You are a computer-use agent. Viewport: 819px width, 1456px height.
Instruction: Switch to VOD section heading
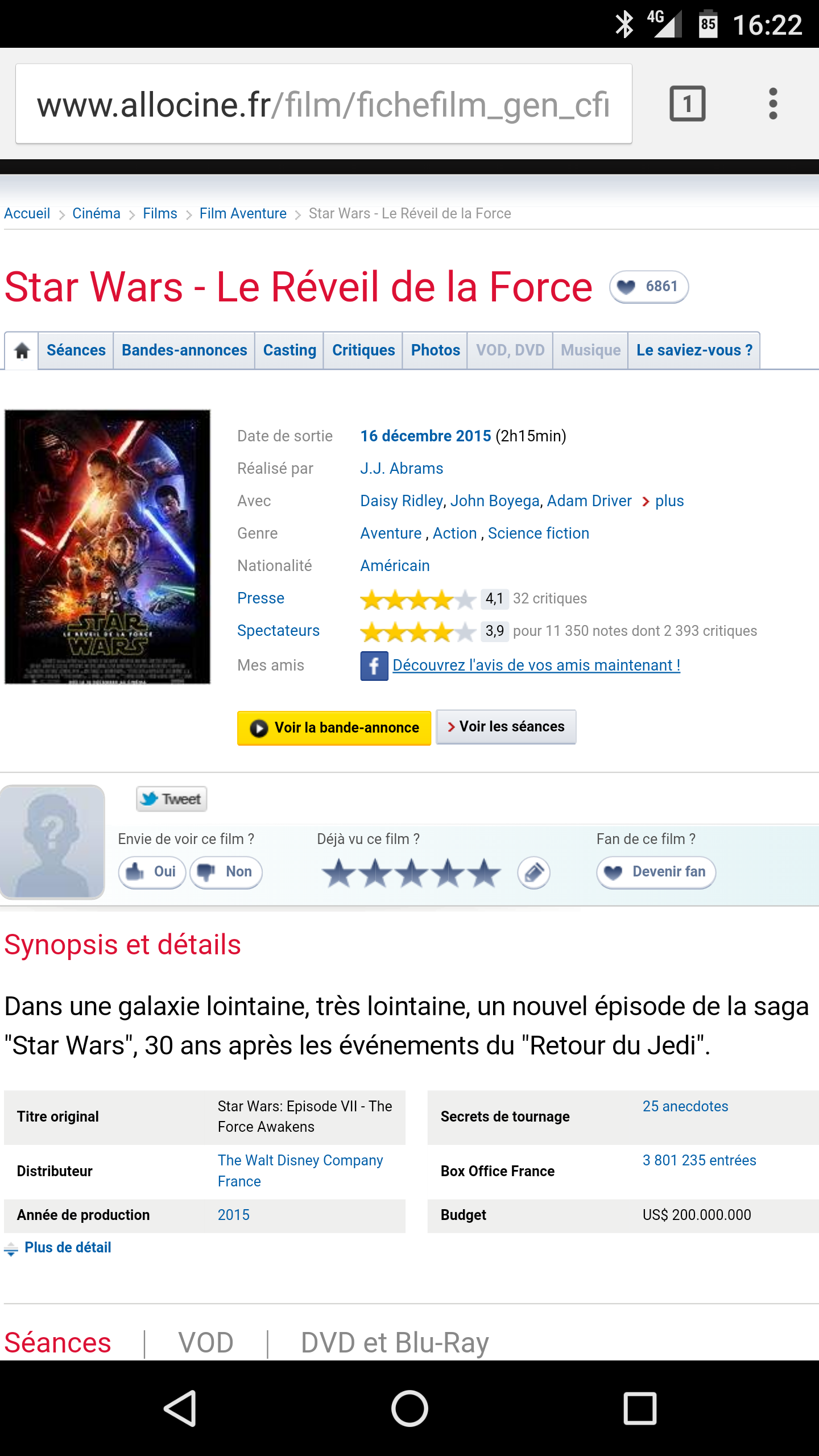pos(206,1342)
